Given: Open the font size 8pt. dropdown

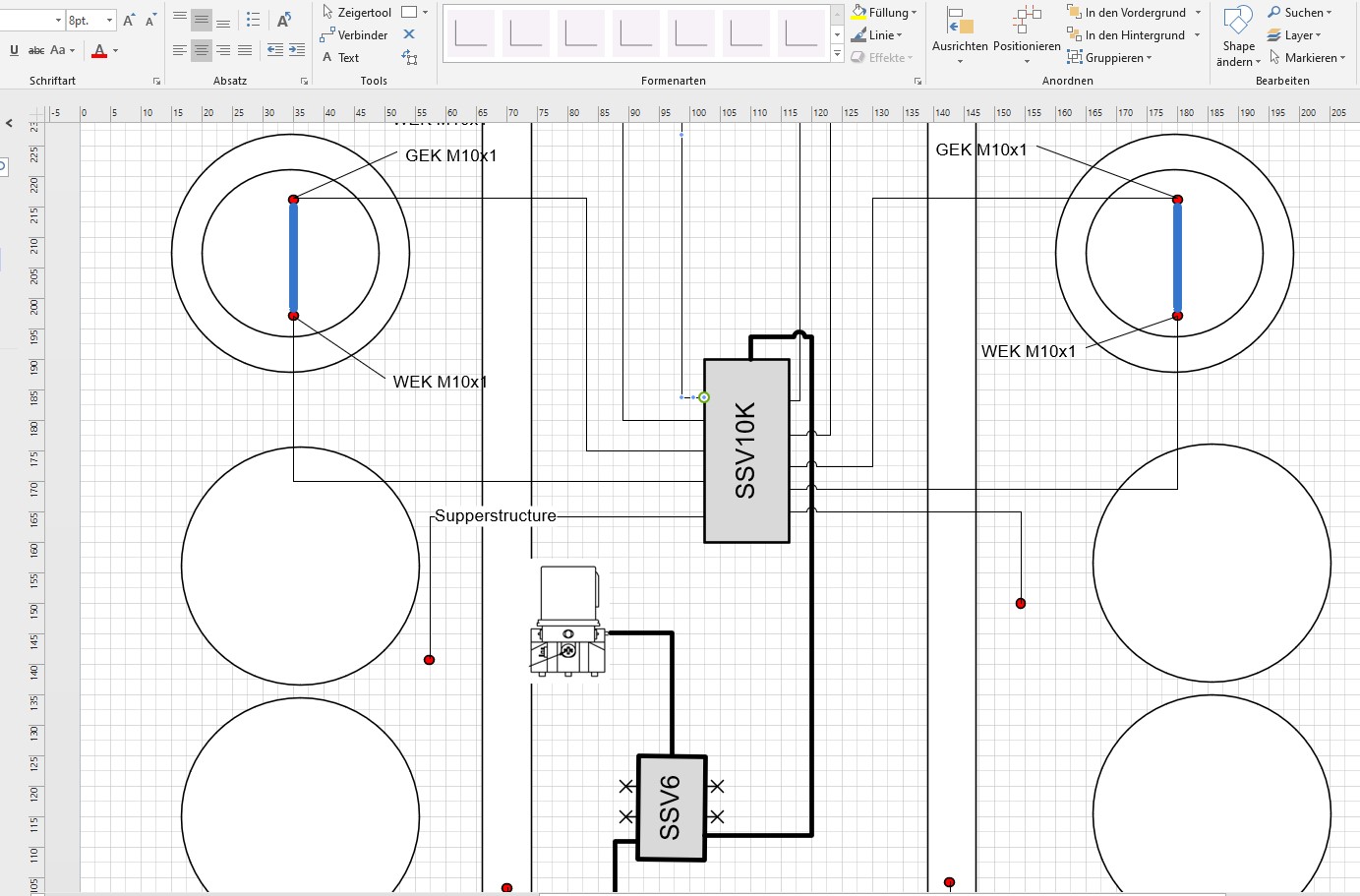Looking at the screenshot, I should click(x=109, y=20).
